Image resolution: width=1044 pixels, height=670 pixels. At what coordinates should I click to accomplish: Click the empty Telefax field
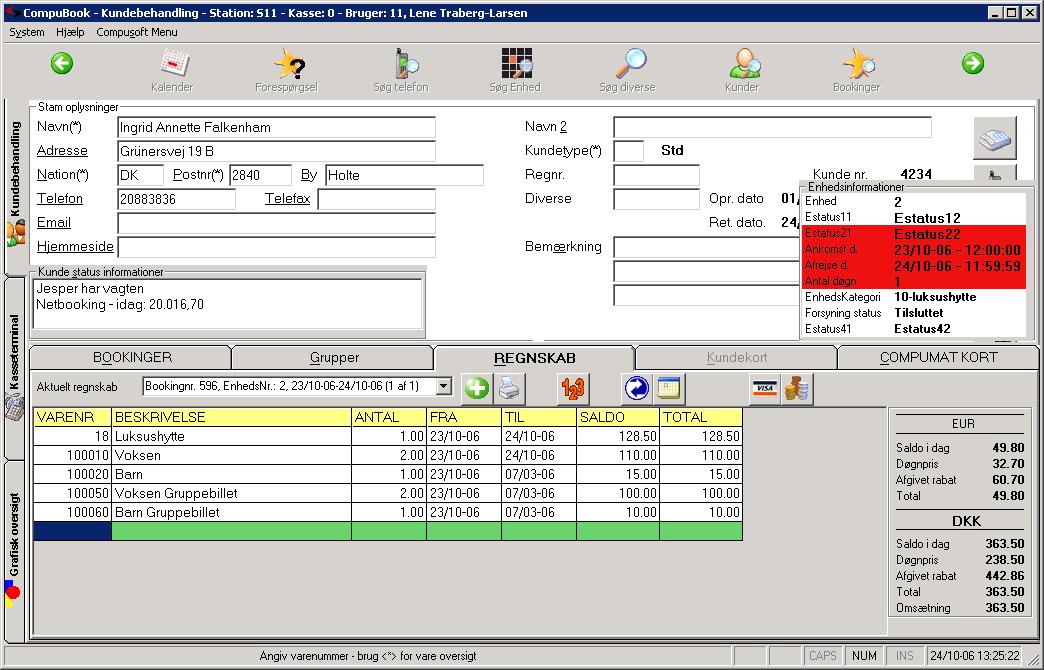pos(377,199)
